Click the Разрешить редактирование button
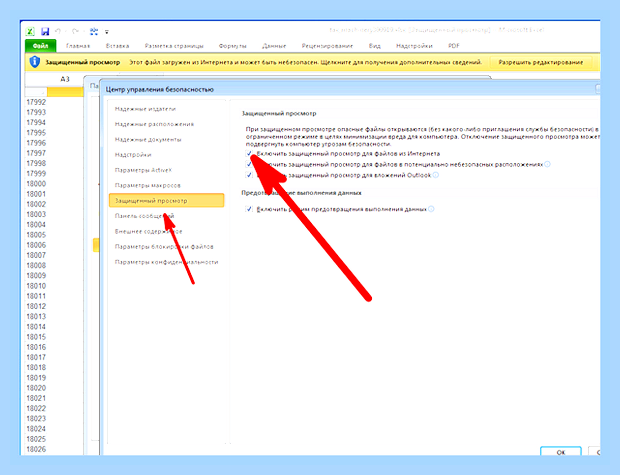The width and height of the screenshot is (620, 475). tap(541, 62)
